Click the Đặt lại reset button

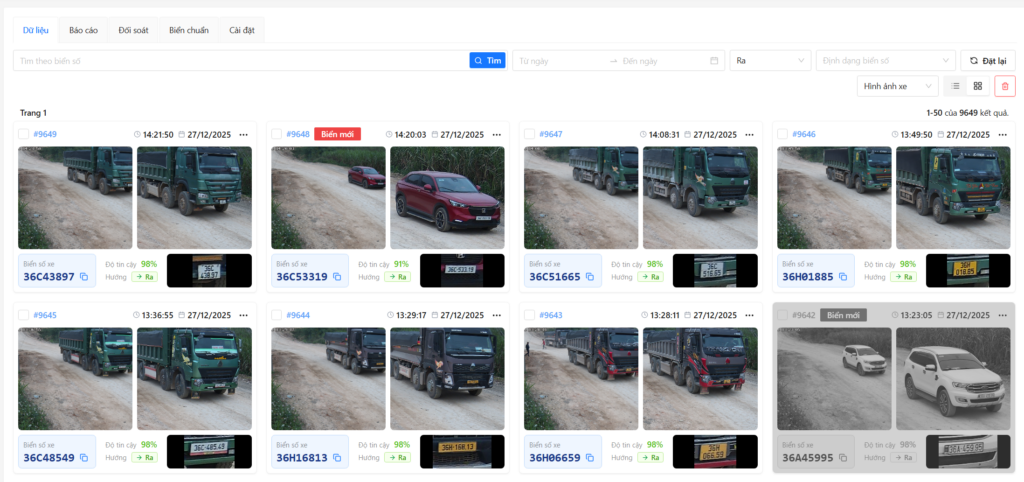pos(988,61)
